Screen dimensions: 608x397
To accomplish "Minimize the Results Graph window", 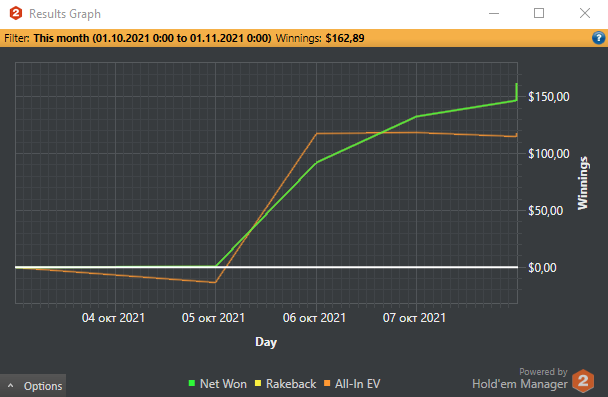I will (x=494, y=14).
